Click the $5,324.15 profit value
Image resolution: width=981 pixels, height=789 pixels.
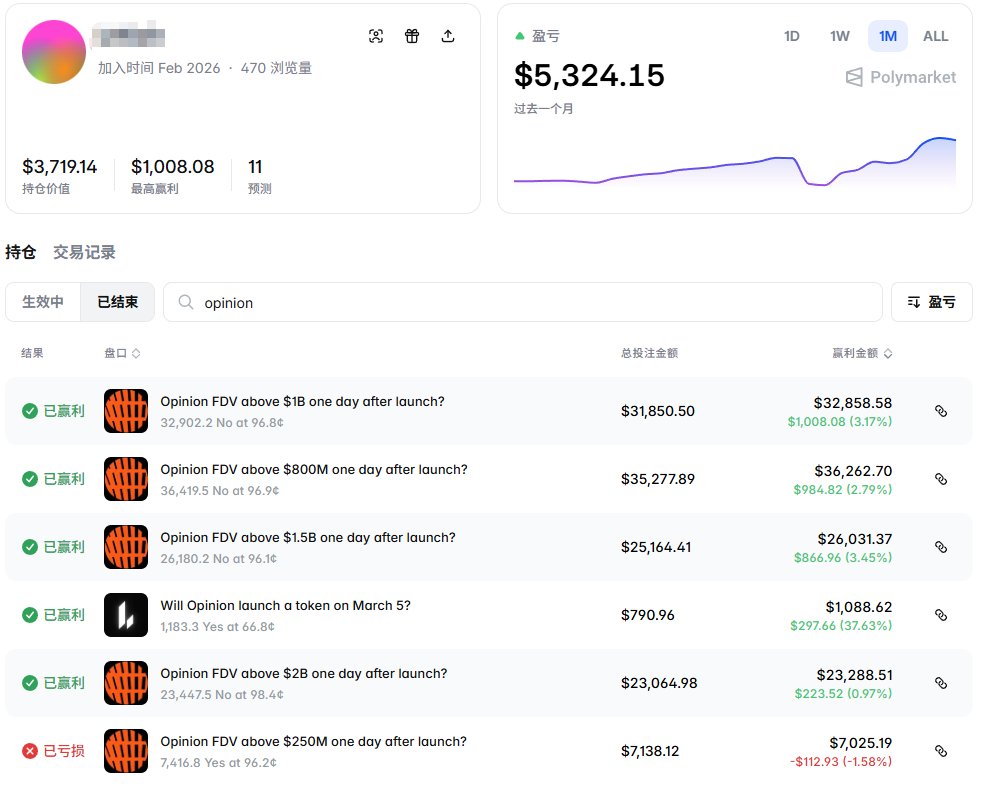pos(589,76)
